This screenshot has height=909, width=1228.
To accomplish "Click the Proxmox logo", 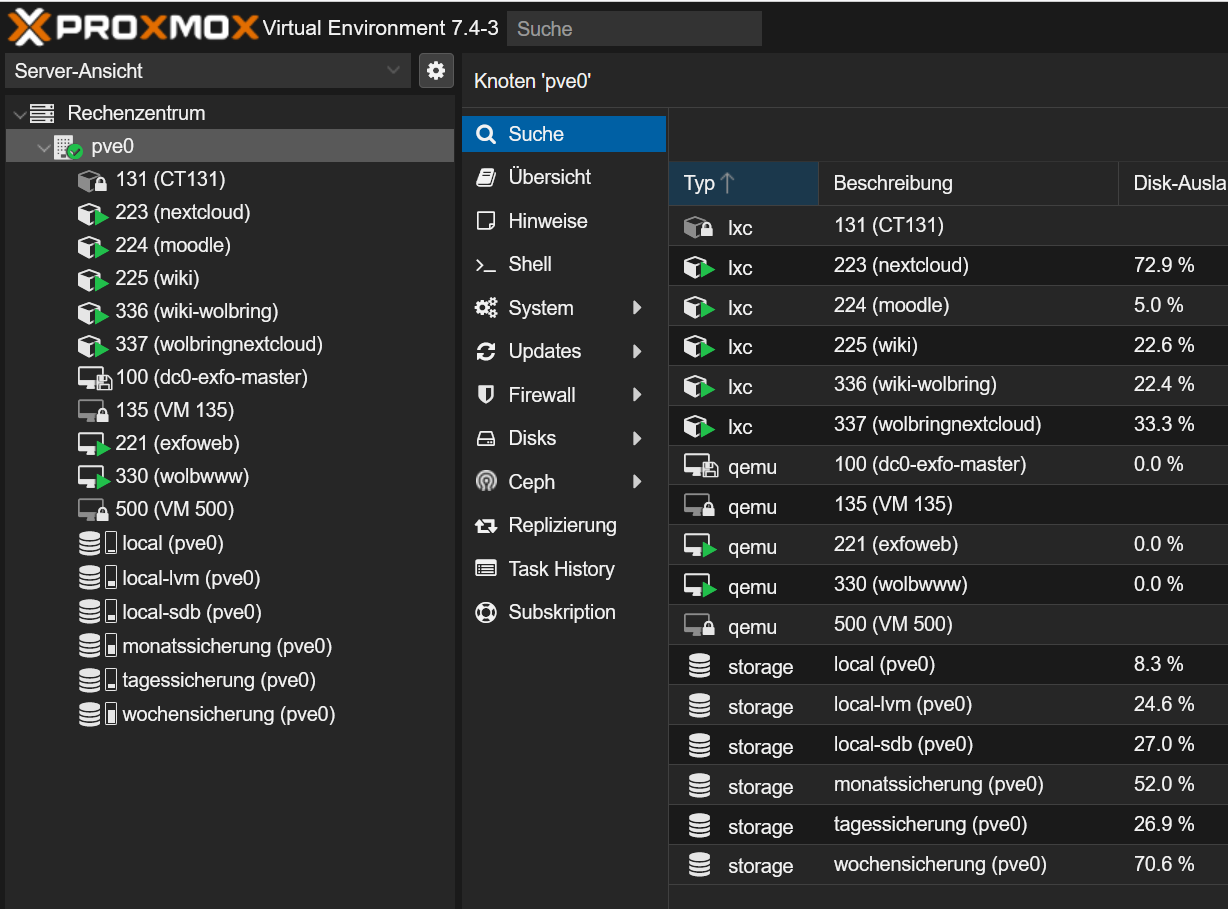I will coord(133,27).
